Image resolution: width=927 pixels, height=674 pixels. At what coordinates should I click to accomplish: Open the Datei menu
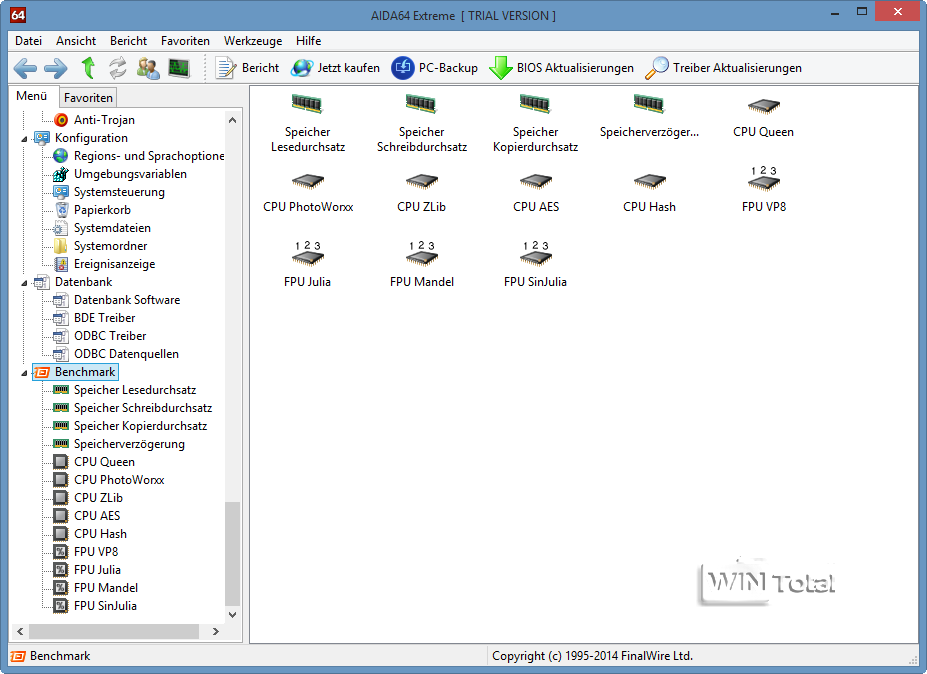pyautogui.click(x=28, y=41)
